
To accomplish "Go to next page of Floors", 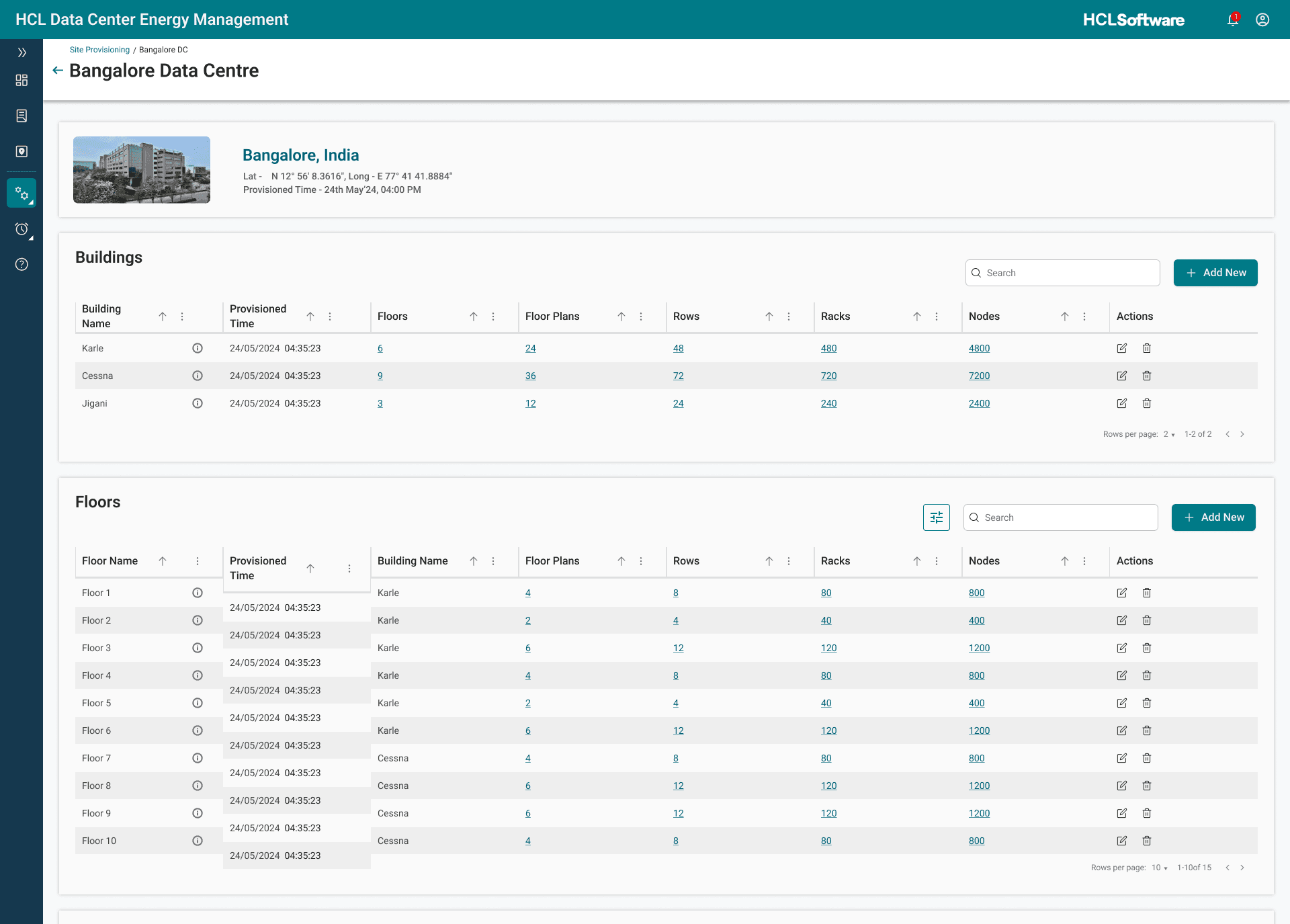I will pos(1242,868).
